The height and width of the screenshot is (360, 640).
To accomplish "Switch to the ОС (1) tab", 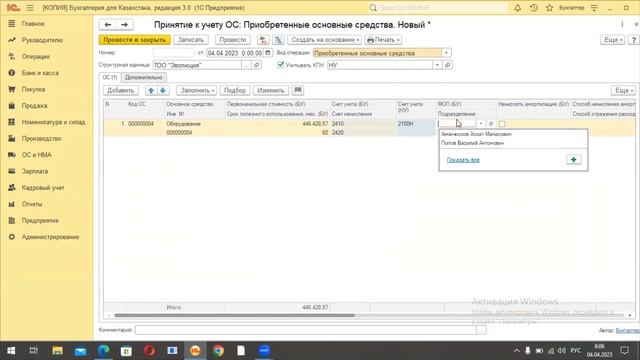I will click(110, 78).
